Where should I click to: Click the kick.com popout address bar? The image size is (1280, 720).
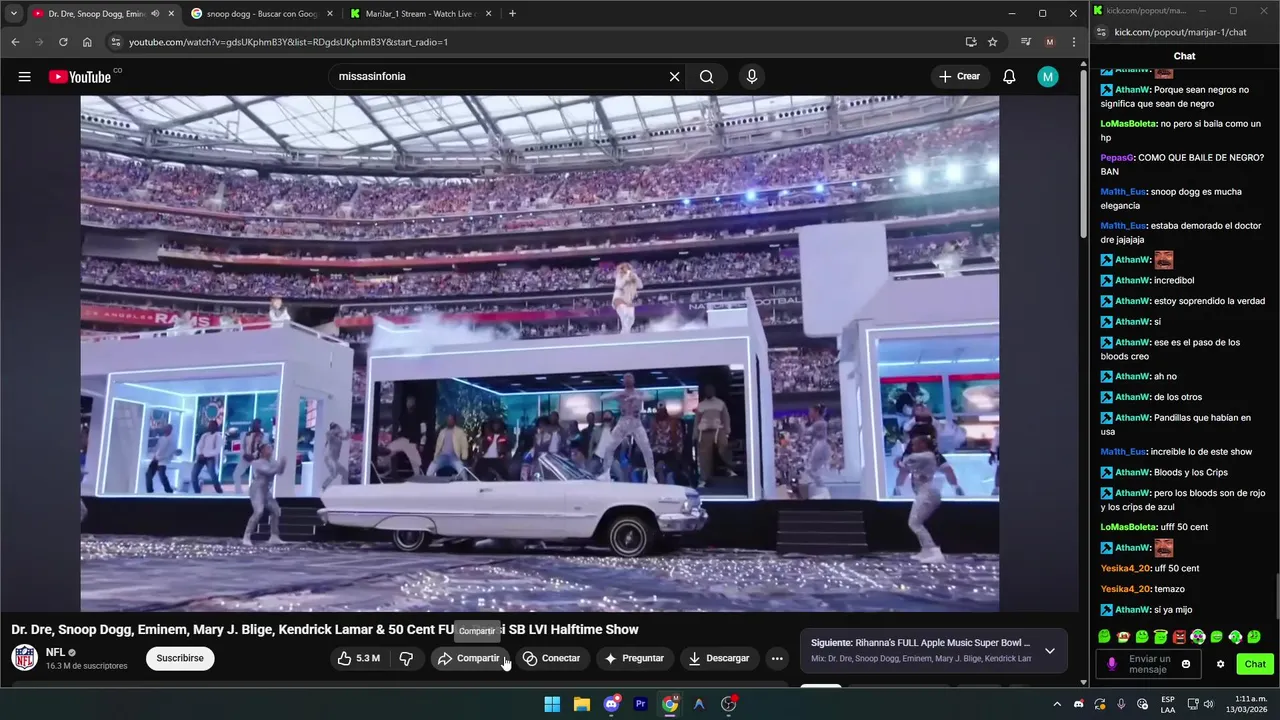pos(1180,32)
